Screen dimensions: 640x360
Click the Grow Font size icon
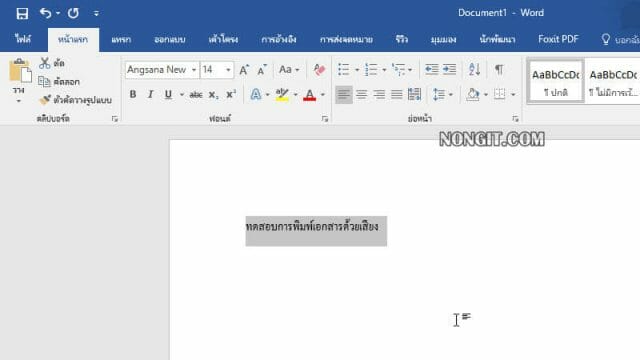pyautogui.click(x=244, y=70)
